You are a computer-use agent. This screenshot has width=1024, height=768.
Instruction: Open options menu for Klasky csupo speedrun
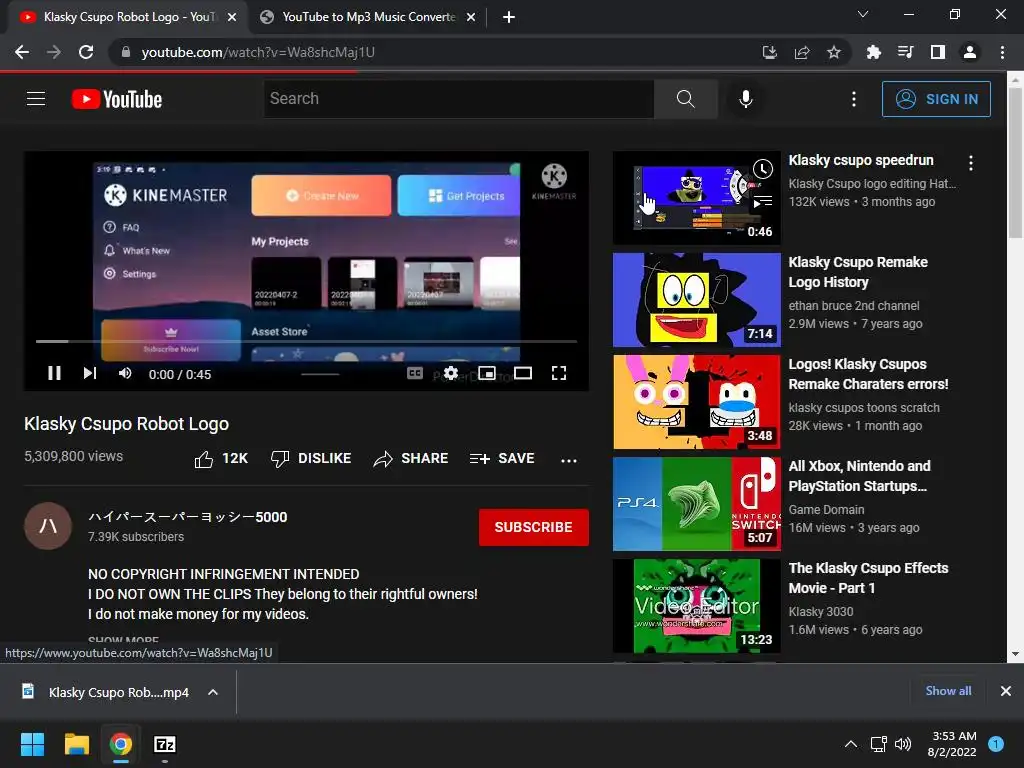click(971, 163)
